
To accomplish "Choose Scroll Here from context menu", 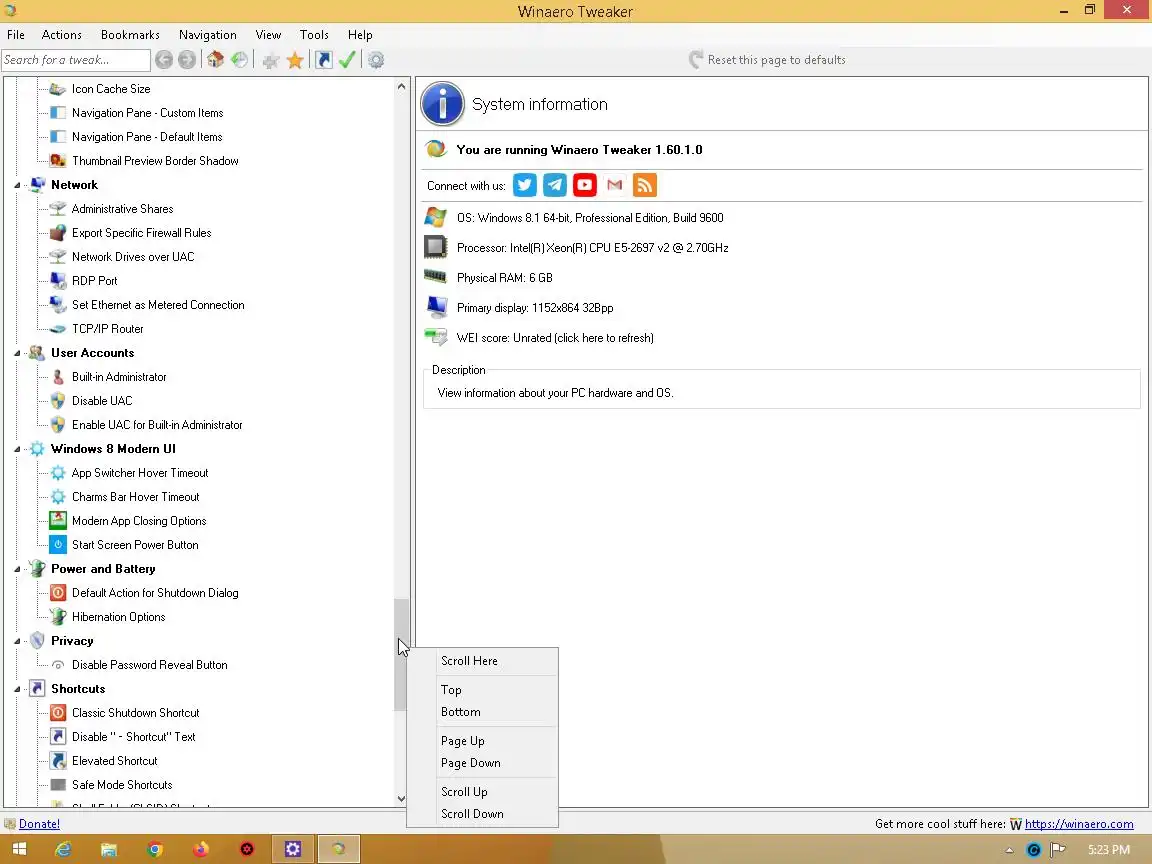I will (483, 661).
